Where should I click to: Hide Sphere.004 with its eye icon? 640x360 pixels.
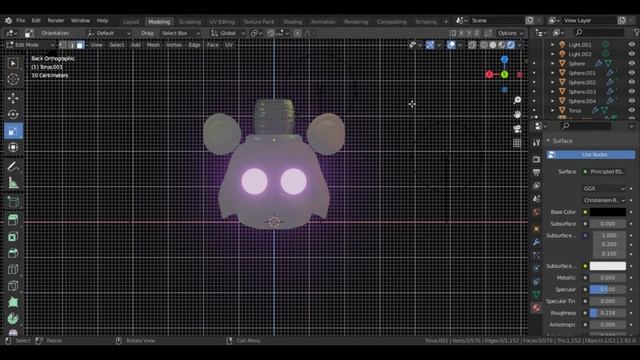click(631, 101)
